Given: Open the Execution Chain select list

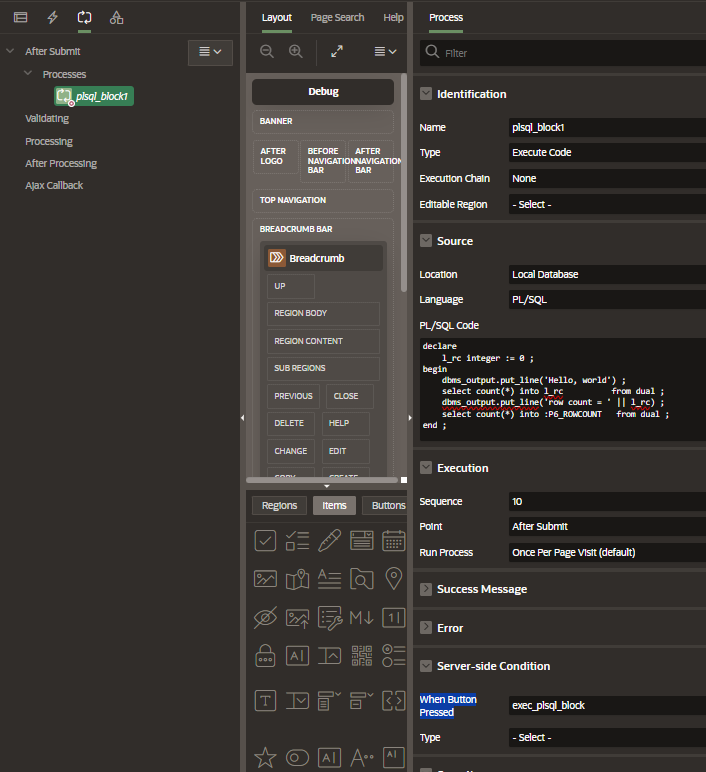Looking at the screenshot, I should [x=605, y=178].
